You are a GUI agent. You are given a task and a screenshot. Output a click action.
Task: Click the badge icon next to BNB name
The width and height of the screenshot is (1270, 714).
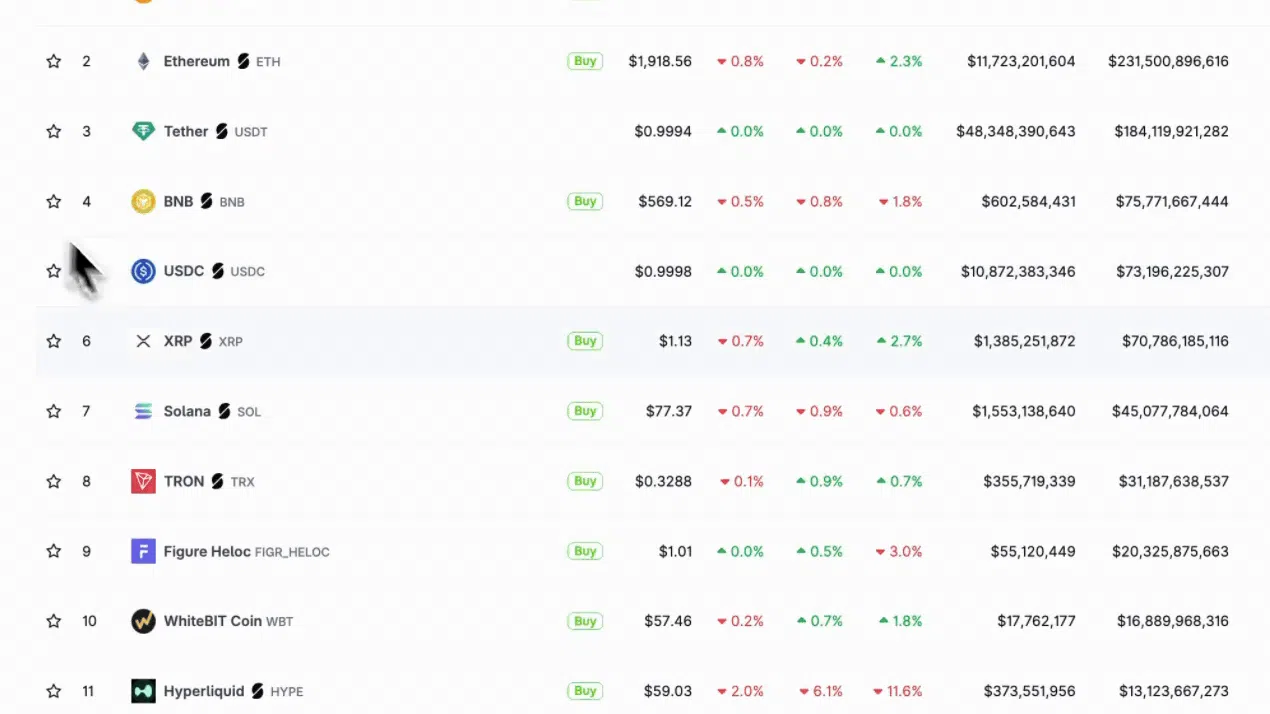(206, 201)
